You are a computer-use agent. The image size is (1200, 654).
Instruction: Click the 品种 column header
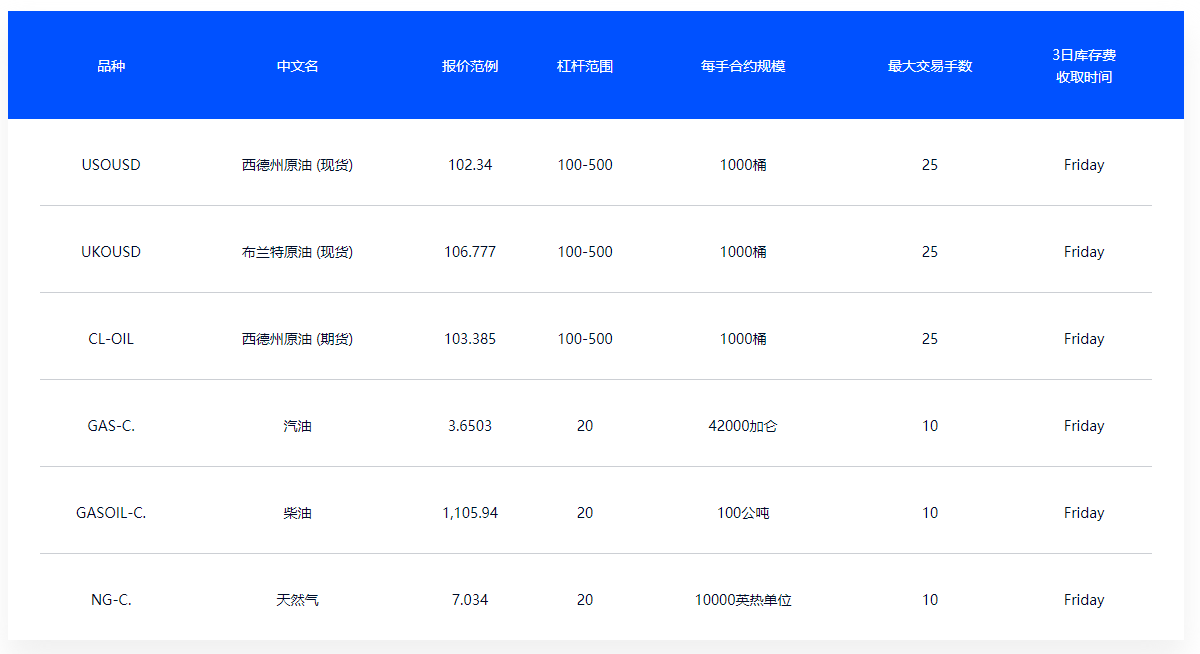(111, 66)
